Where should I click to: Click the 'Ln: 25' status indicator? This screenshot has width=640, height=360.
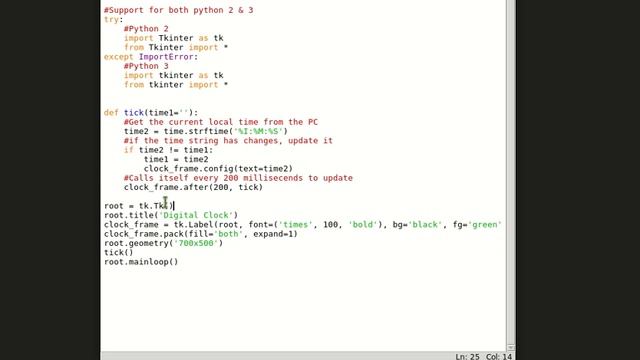[x=467, y=356]
